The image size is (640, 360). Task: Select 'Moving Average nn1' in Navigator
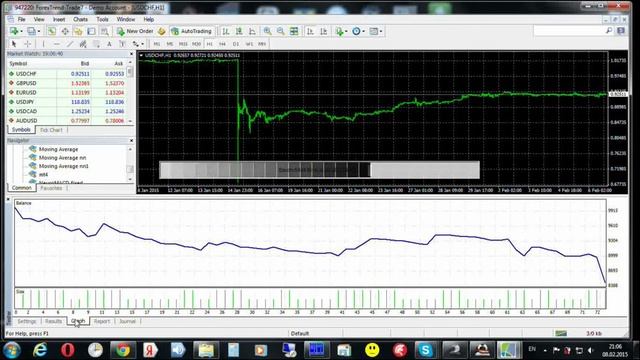tap(63, 166)
